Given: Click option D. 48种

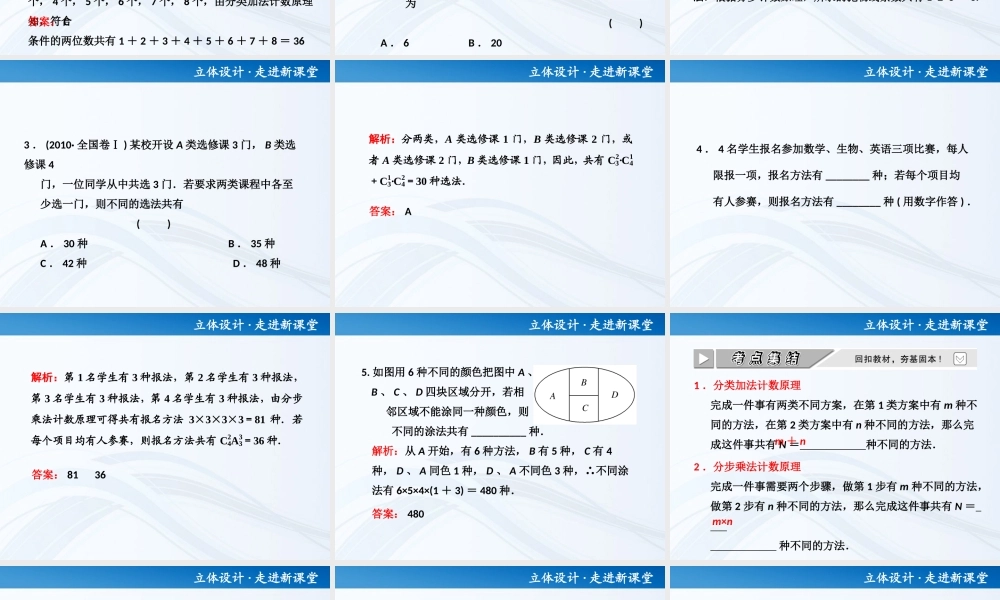Looking at the screenshot, I should coord(256,263).
